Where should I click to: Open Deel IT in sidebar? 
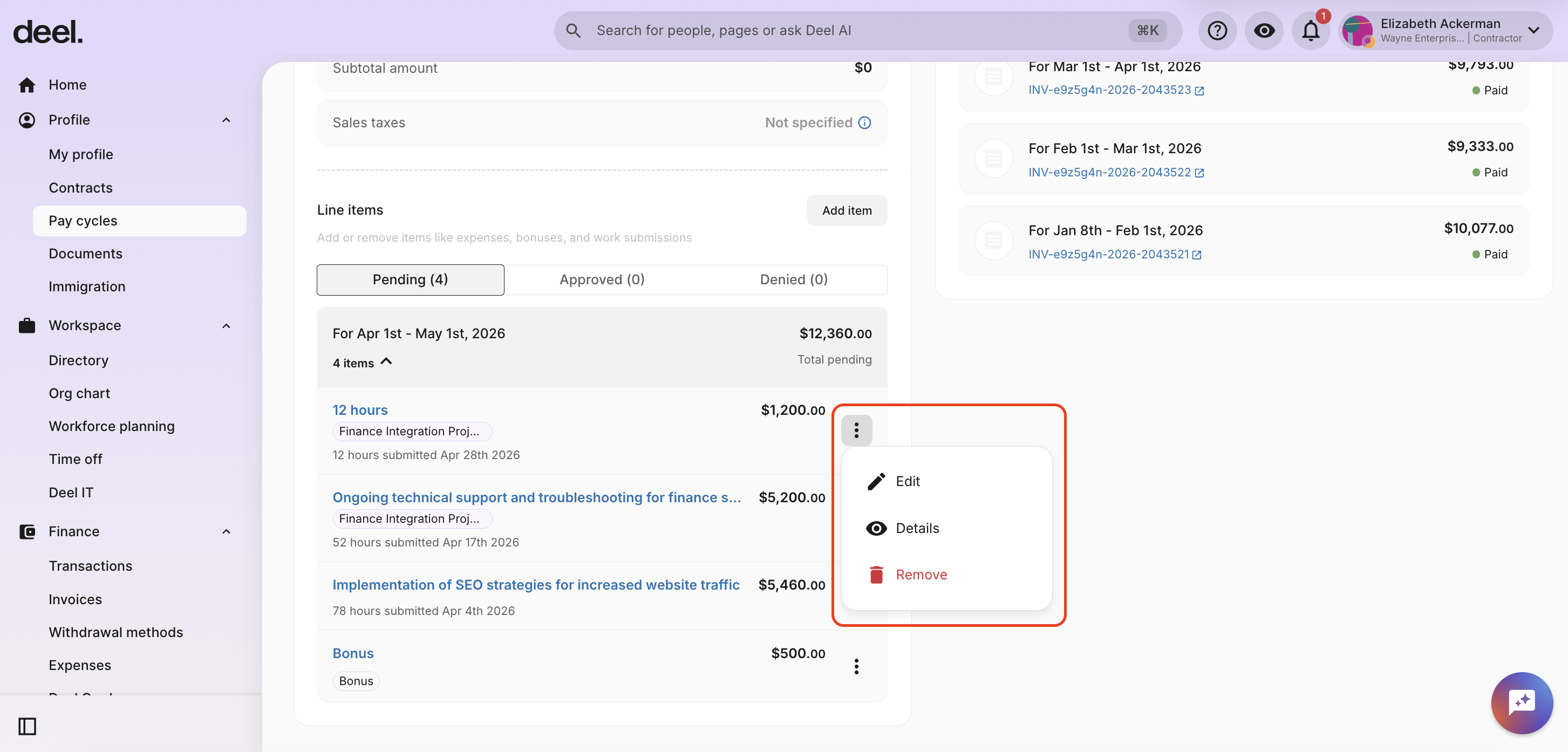(x=71, y=493)
